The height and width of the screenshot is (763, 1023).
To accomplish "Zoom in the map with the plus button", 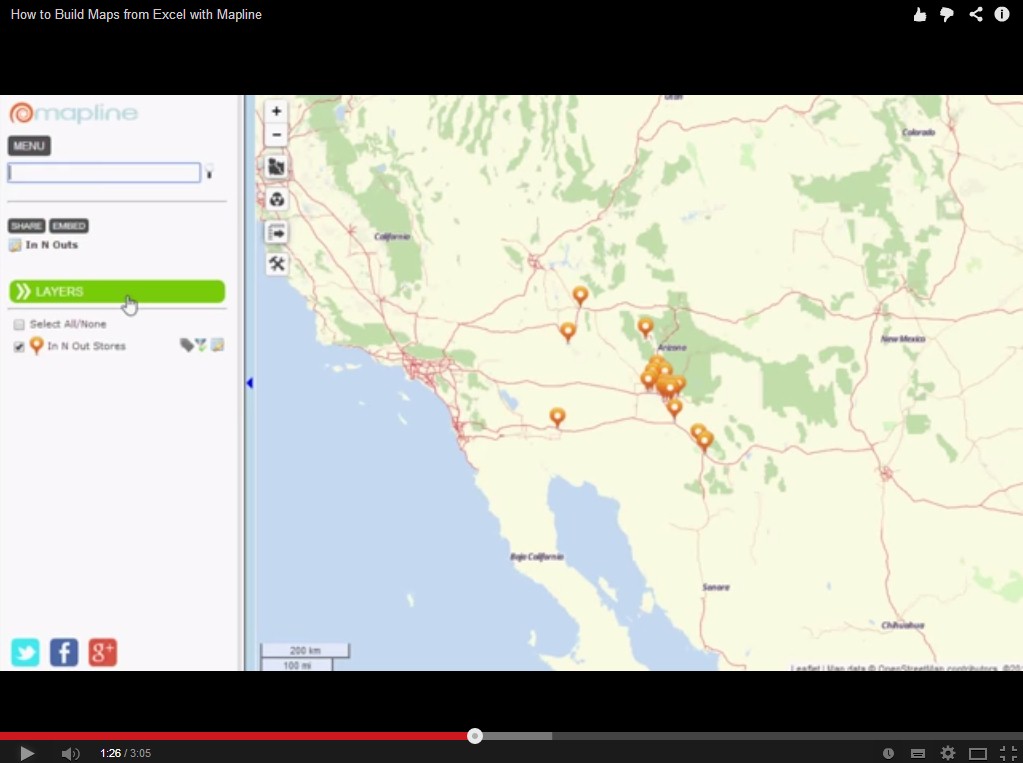I will coord(277,111).
